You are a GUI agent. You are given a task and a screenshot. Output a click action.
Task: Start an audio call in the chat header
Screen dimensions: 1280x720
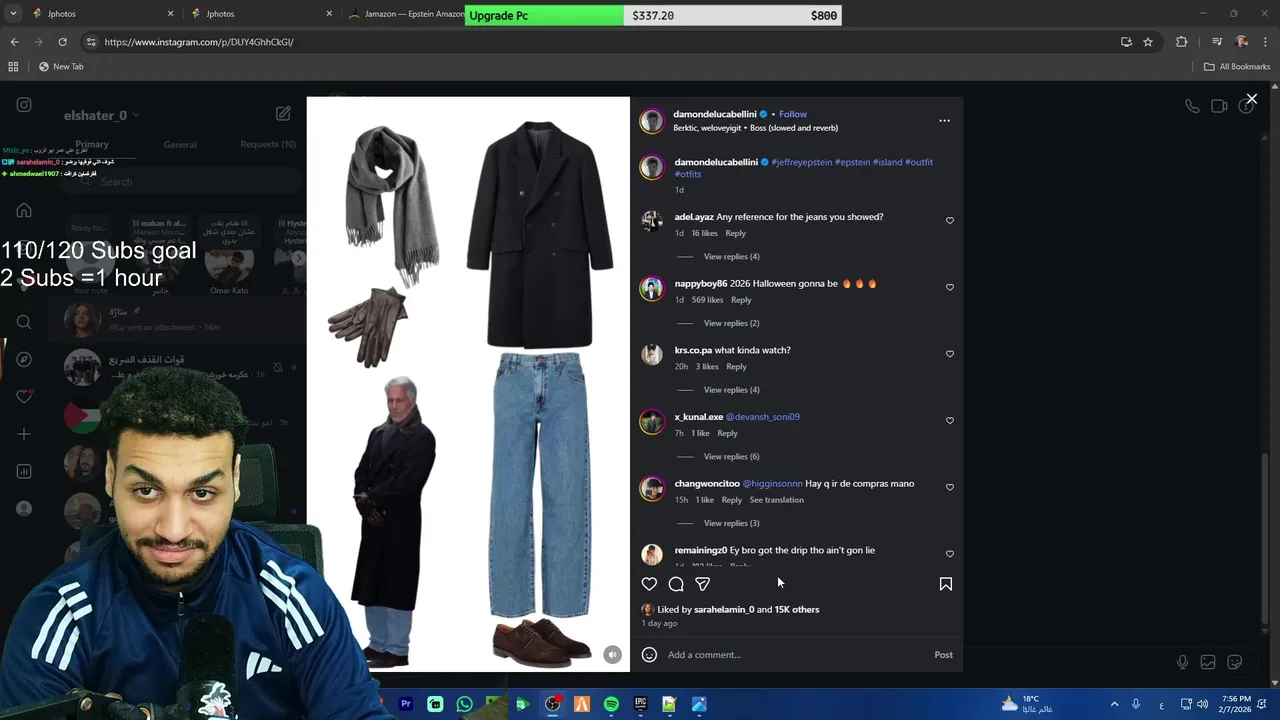click(1192, 106)
